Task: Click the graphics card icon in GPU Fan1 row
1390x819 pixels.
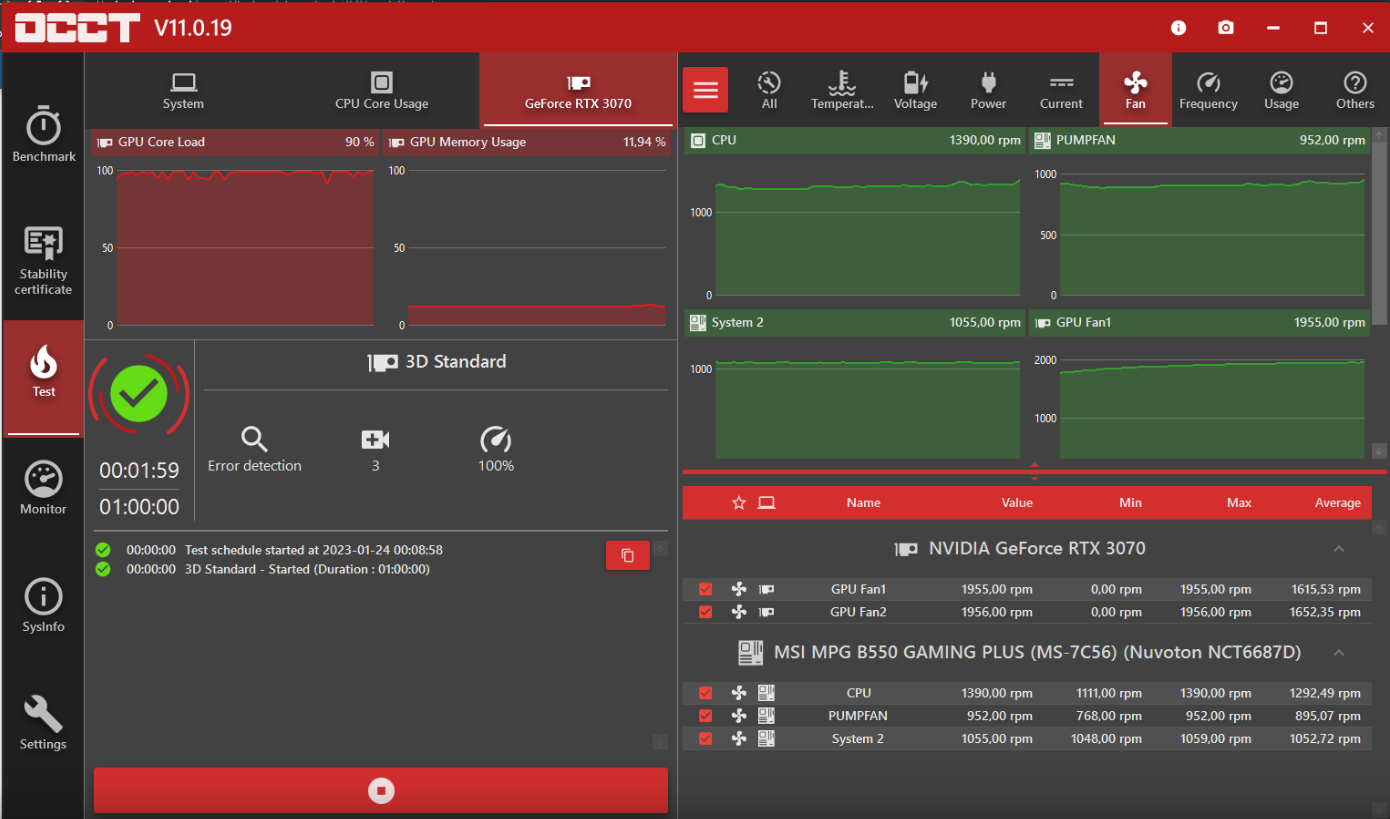Action: pyautogui.click(x=767, y=589)
